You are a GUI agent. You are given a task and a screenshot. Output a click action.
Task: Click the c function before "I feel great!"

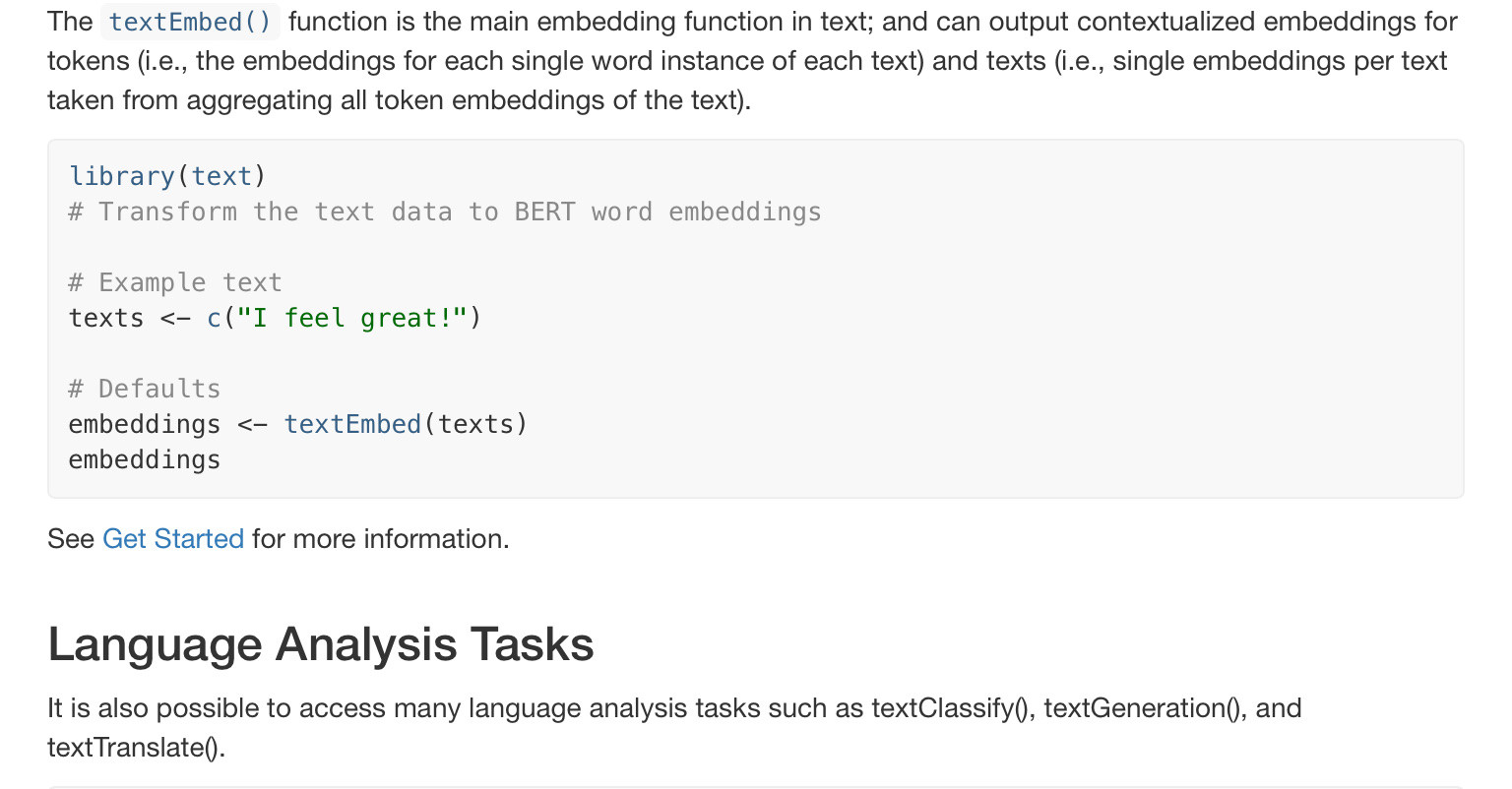[215, 318]
